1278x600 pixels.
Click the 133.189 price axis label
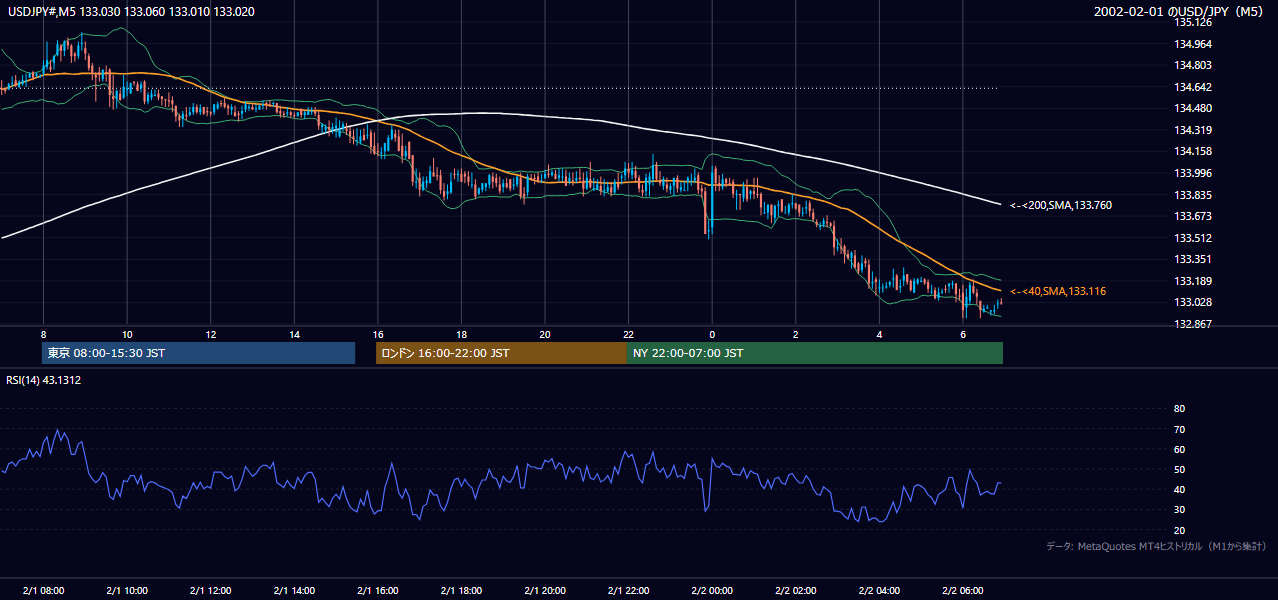[1193, 281]
